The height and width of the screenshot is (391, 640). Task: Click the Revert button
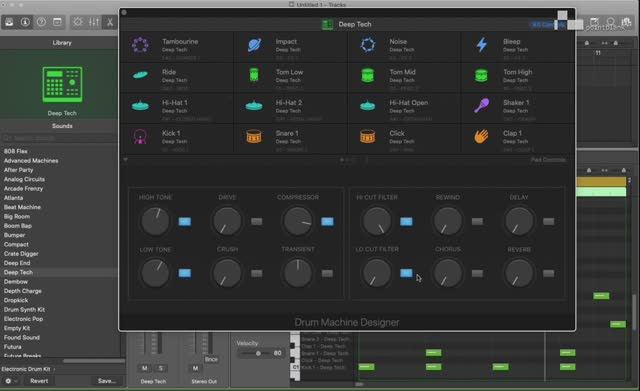coord(39,381)
